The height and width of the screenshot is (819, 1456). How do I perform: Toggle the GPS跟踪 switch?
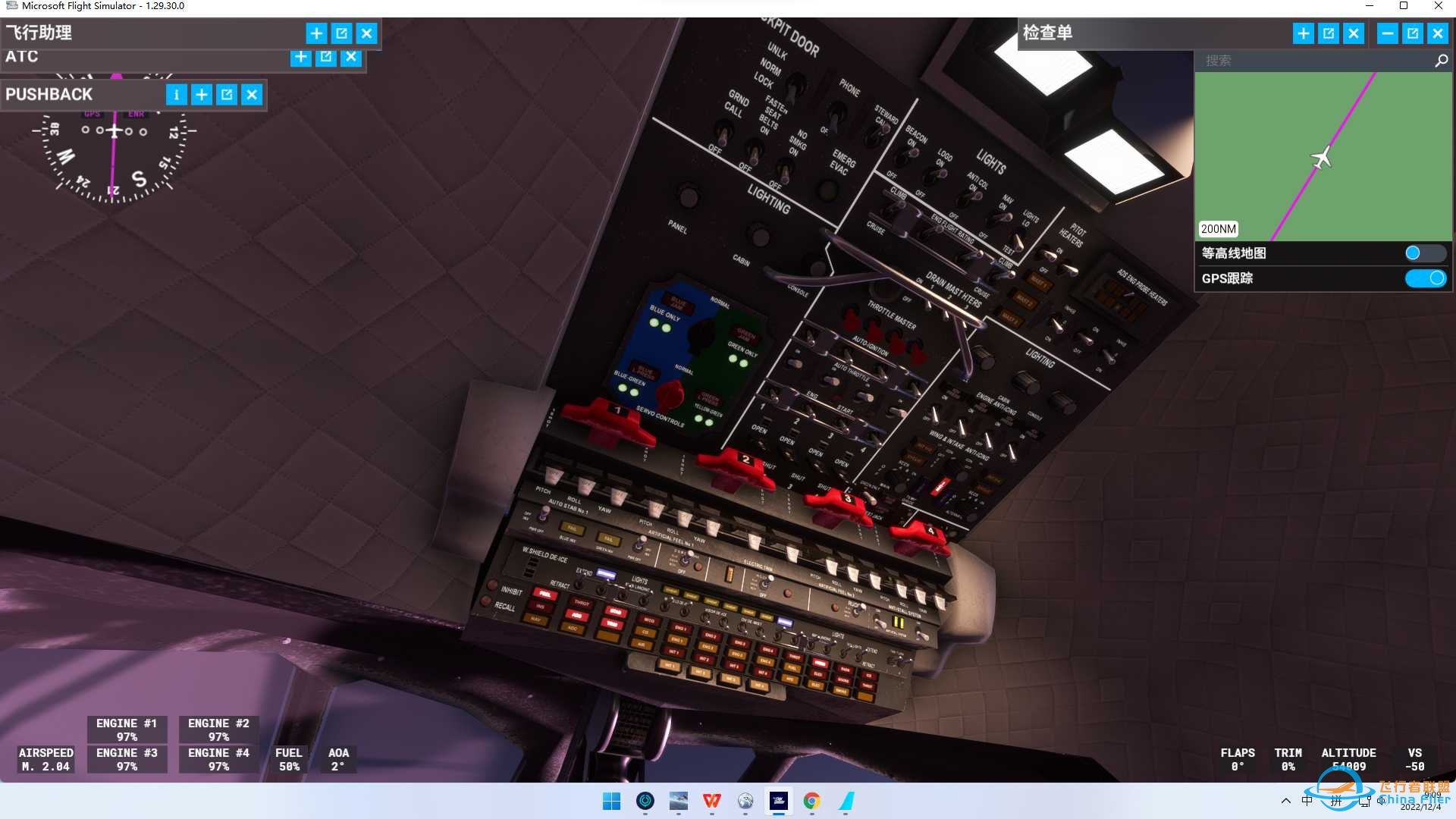click(x=1425, y=278)
